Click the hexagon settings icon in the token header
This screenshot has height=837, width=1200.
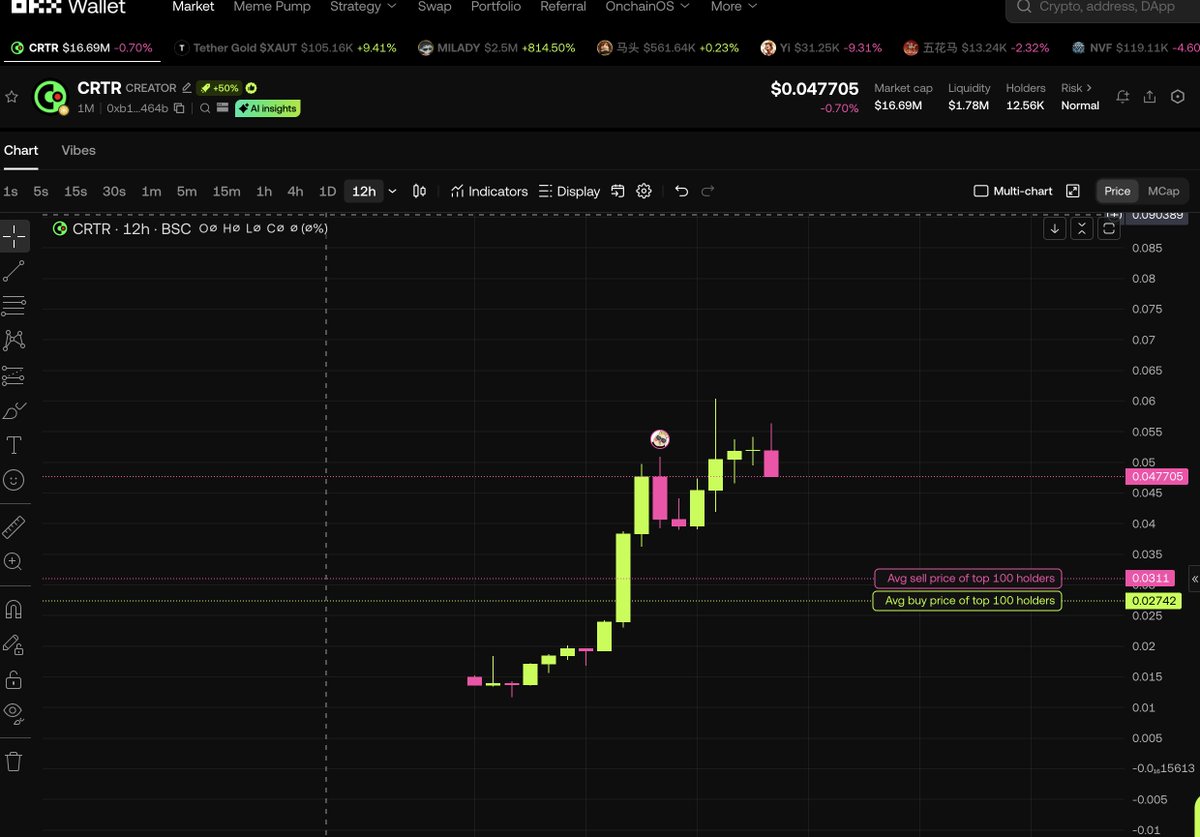pyautogui.click(x=1177, y=97)
